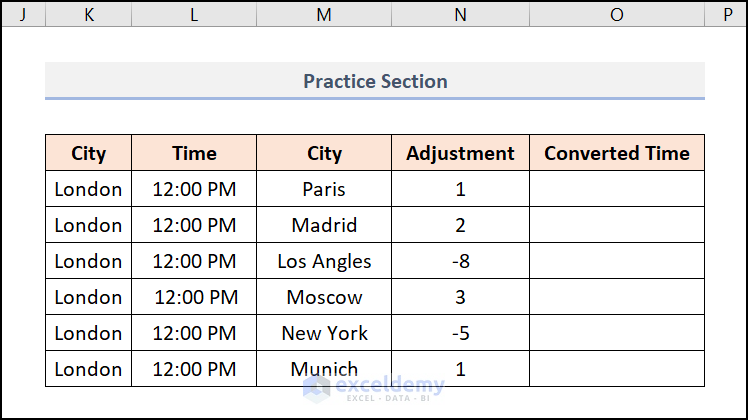Image resolution: width=748 pixels, height=420 pixels.
Task: Click the Time column header cell
Action: click(x=194, y=153)
